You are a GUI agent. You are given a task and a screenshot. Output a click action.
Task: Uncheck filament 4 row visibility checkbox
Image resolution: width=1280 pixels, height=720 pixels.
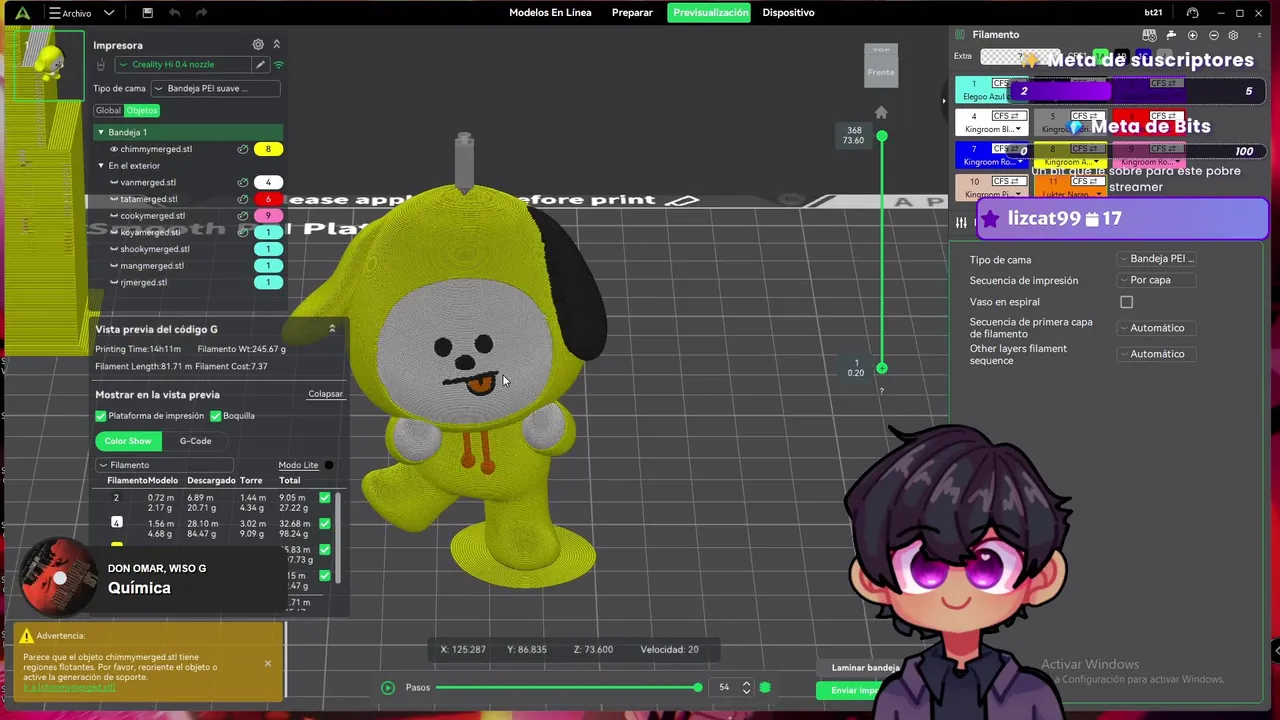tap(324, 523)
